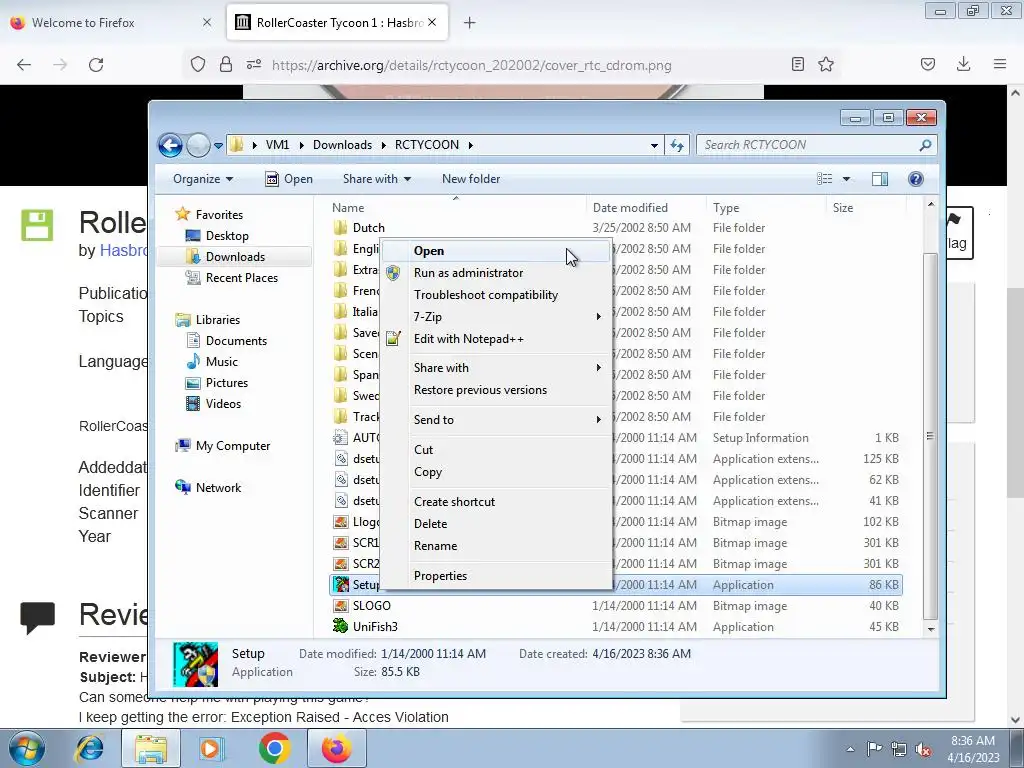Open Properties from context menu
1024x768 pixels.
click(496, 576)
